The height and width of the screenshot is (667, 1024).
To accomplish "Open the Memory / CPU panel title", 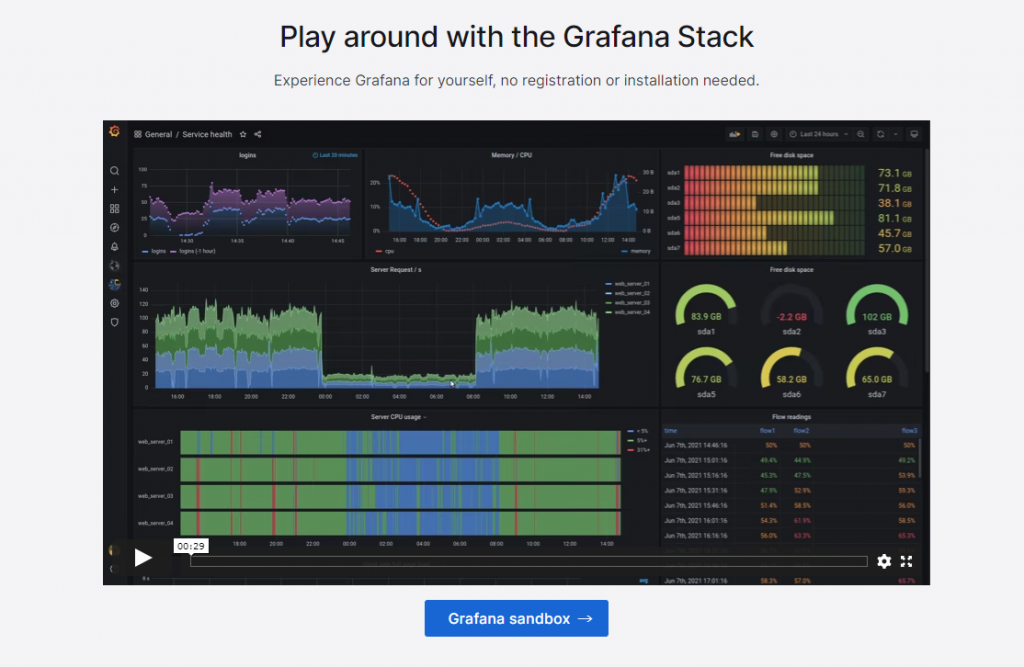I will point(511,155).
